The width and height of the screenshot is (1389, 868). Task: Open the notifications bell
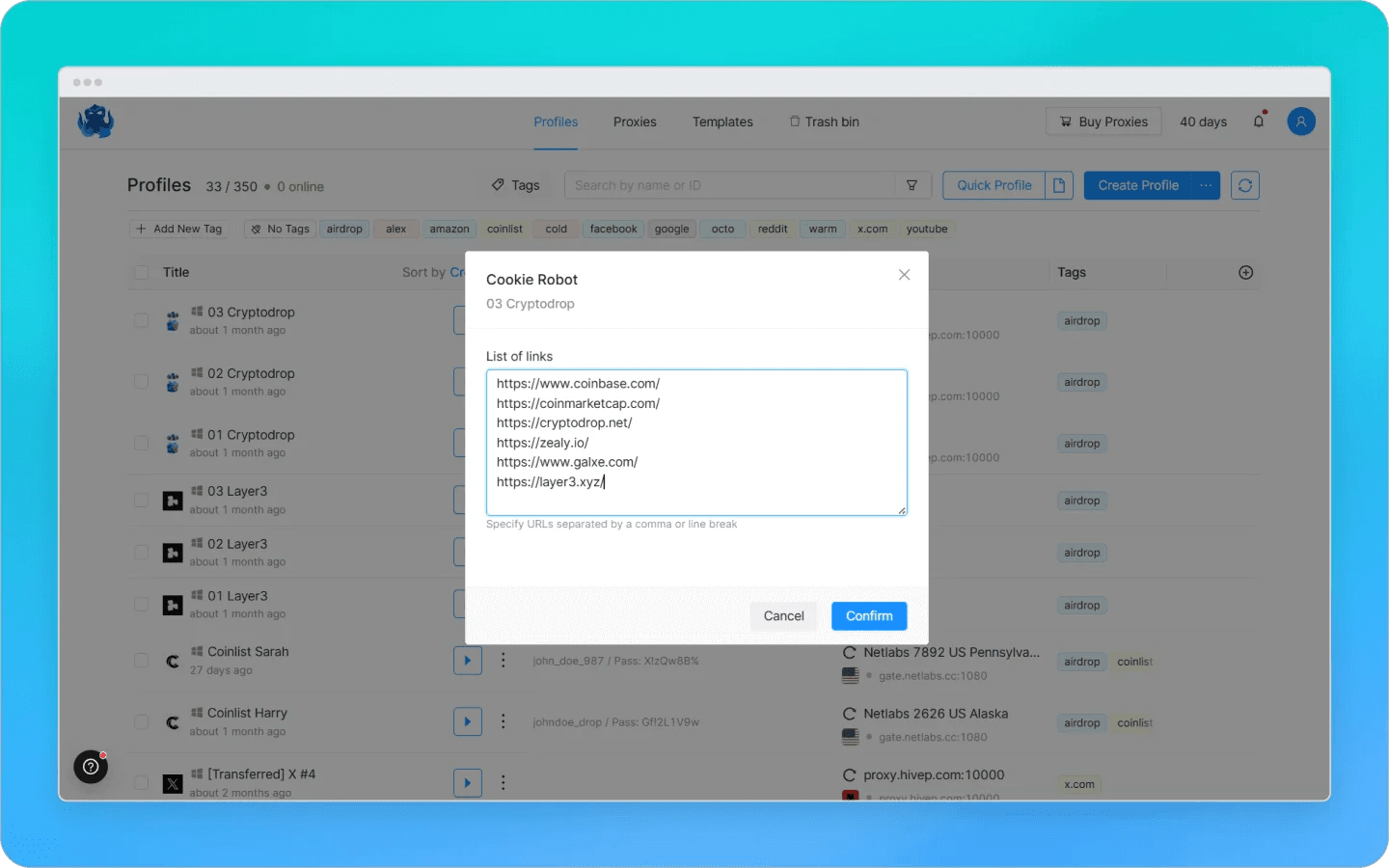pyautogui.click(x=1259, y=122)
